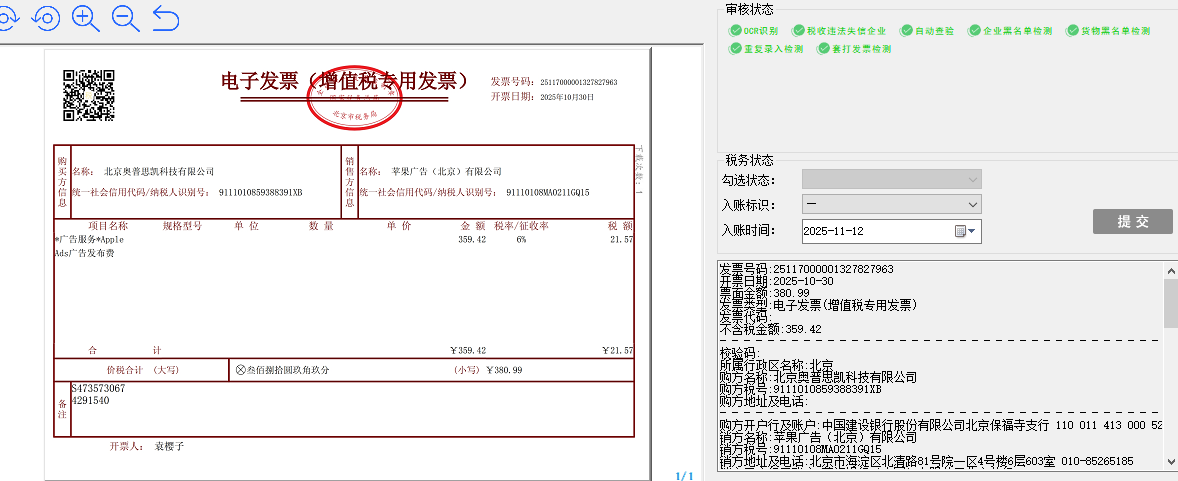Rotate the invoice image counterclockwise
The width and height of the screenshot is (1178, 481).
point(46,18)
